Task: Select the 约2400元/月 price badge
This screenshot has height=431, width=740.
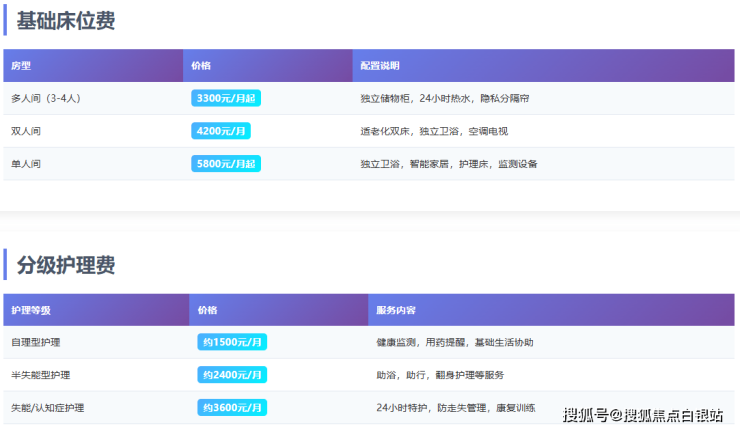Action: (x=232, y=375)
